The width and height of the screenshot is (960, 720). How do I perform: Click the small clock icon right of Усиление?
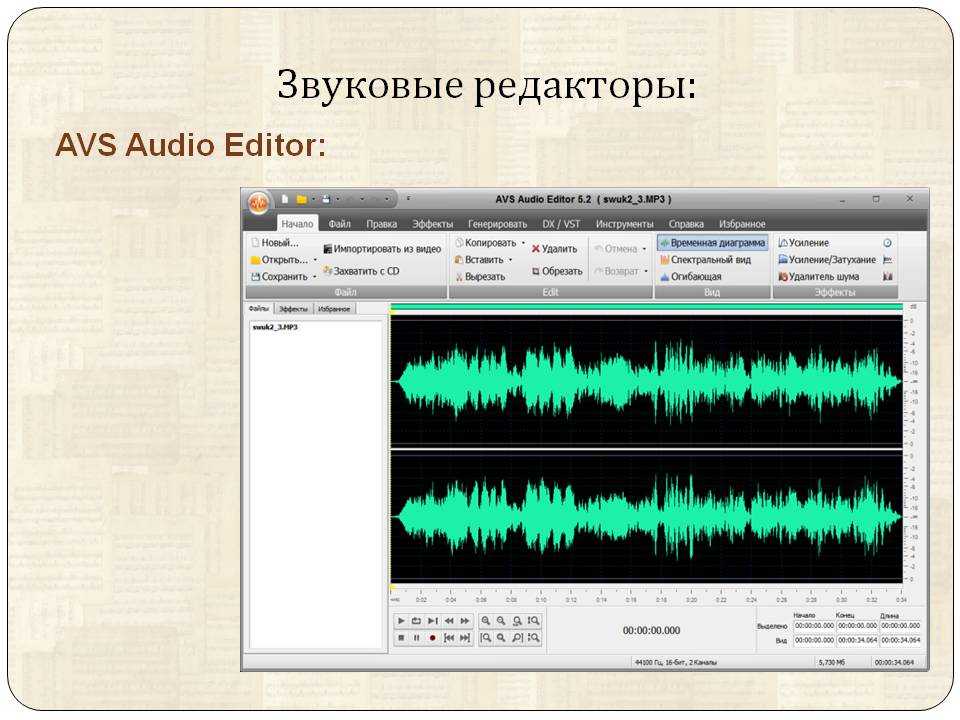pos(887,243)
